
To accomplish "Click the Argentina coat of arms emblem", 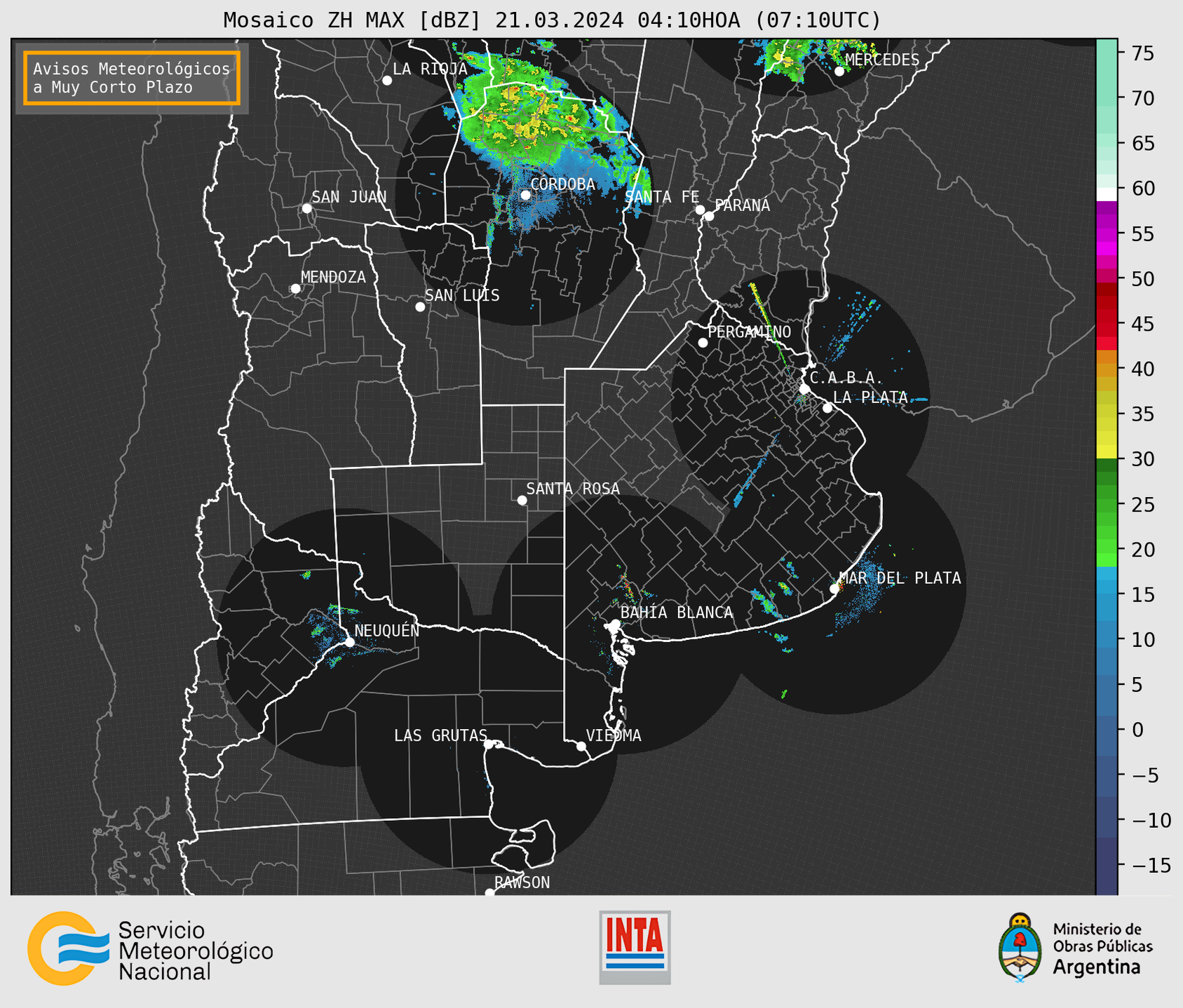I will 1020,947.
